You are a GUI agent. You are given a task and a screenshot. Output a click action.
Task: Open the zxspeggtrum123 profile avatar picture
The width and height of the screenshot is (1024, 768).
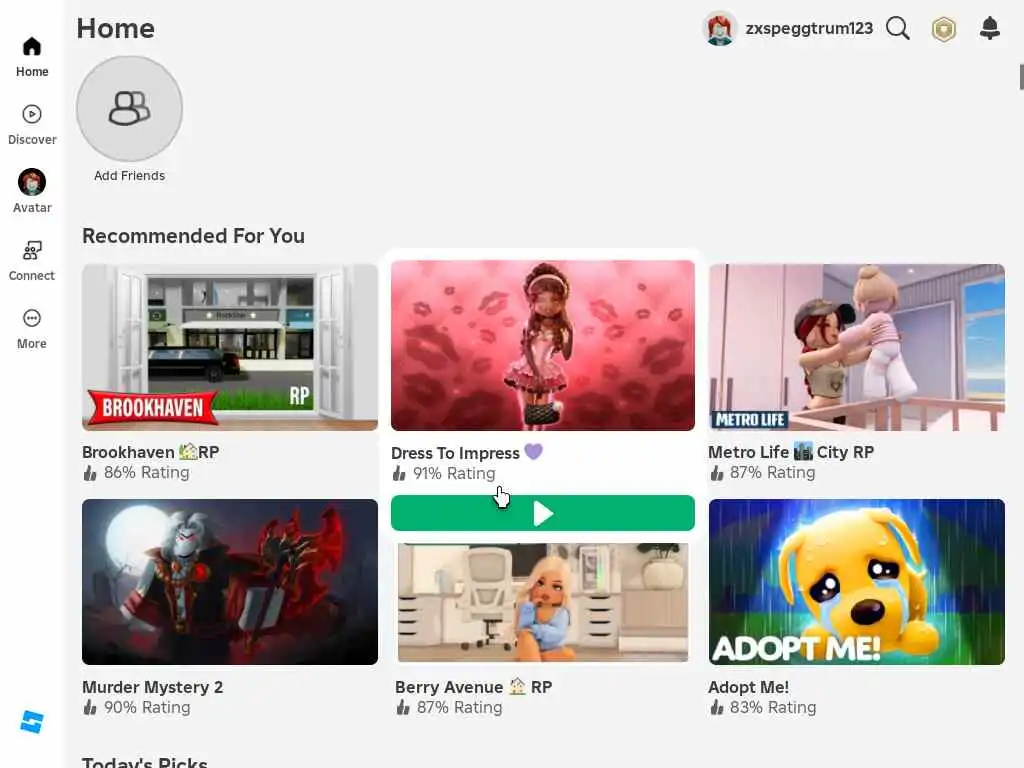coord(720,29)
